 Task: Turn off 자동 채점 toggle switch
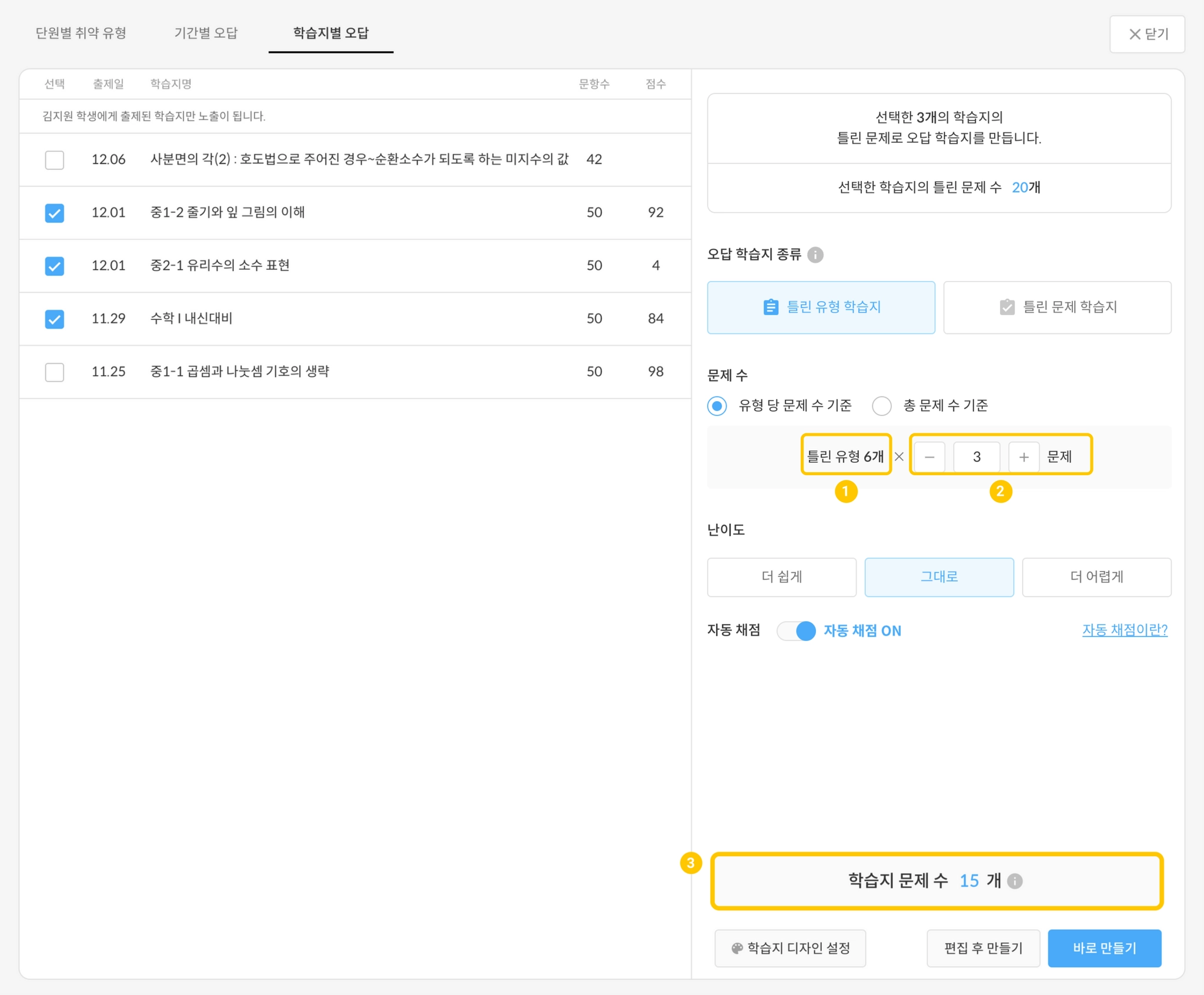coord(796,630)
